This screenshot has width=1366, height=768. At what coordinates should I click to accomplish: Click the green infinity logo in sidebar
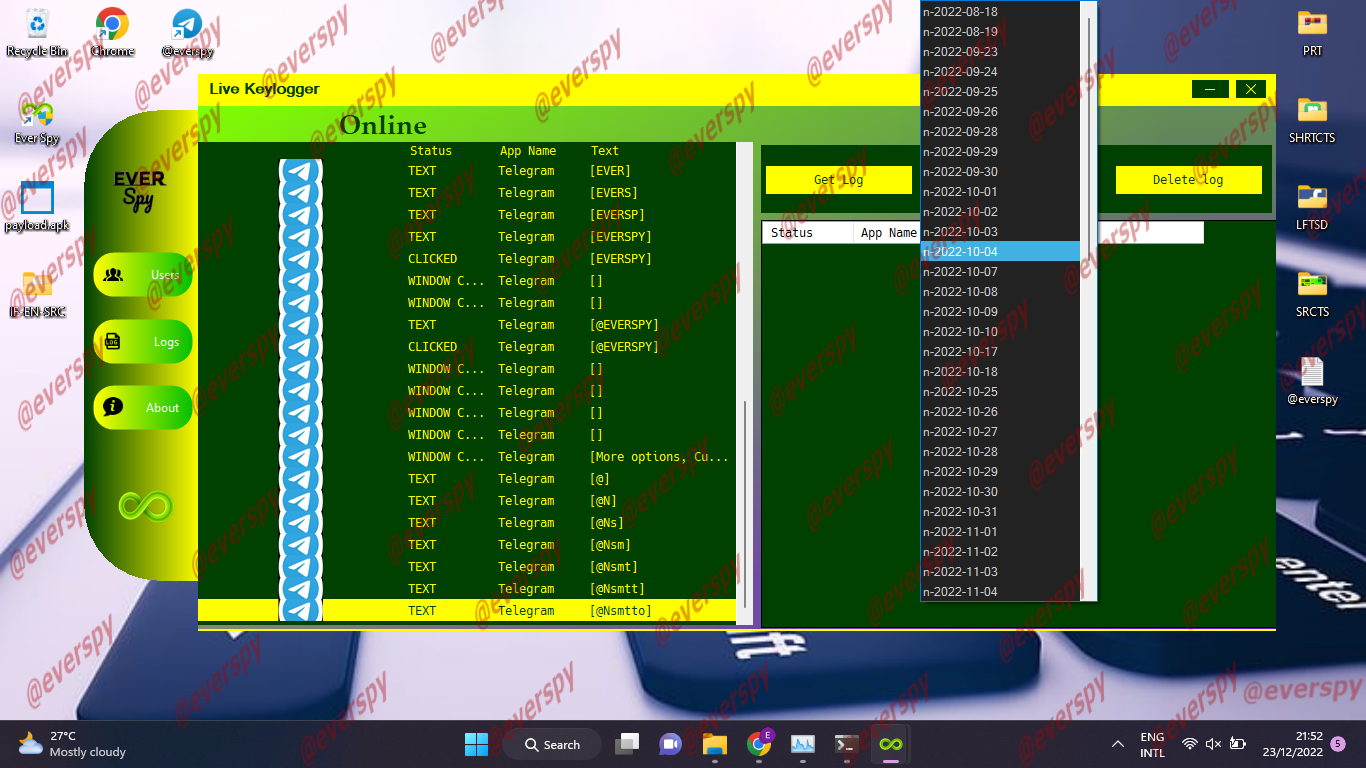pyautogui.click(x=145, y=505)
